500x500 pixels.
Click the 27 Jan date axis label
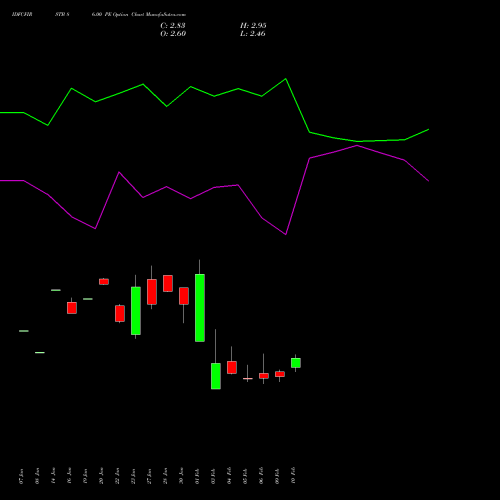point(149,476)
